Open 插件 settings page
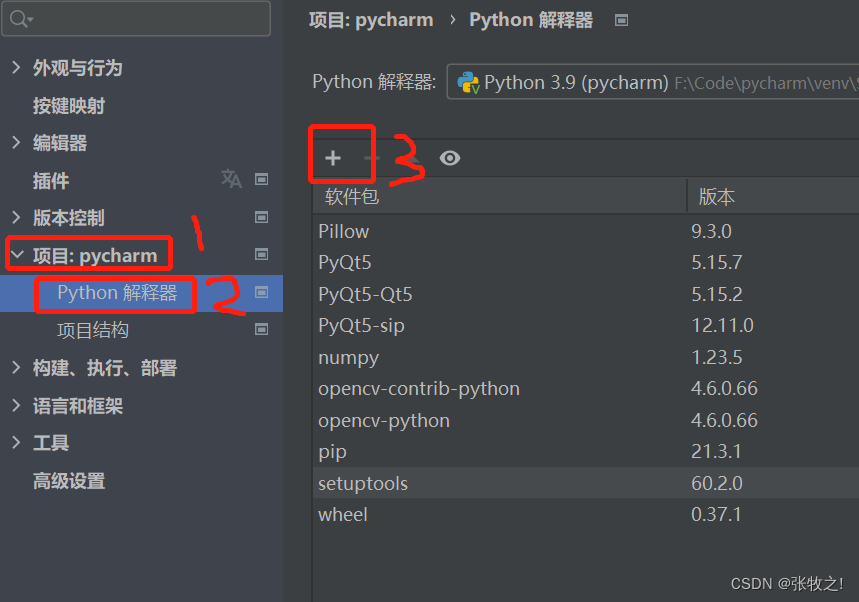The width and height of the screenshot is (859, 602). pyautogui.click(x=51, y=180)
